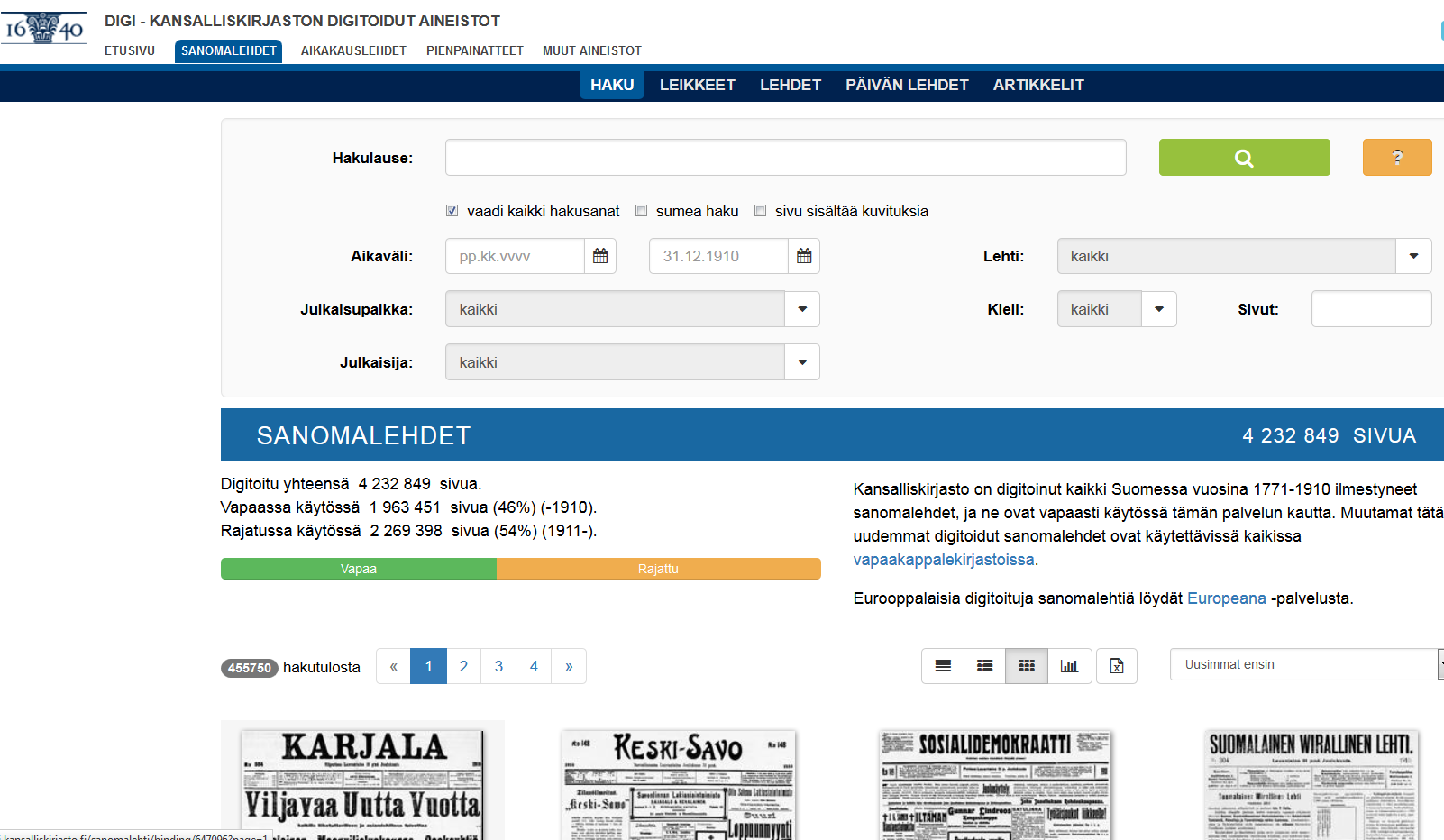Click the green search magnifier button
1444x840 pixels.
click(x=1244, y=158)
